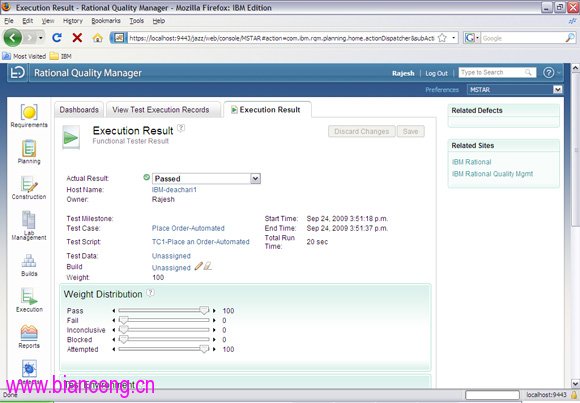Click the Firefox Back arrow button

tap(13, 37)
